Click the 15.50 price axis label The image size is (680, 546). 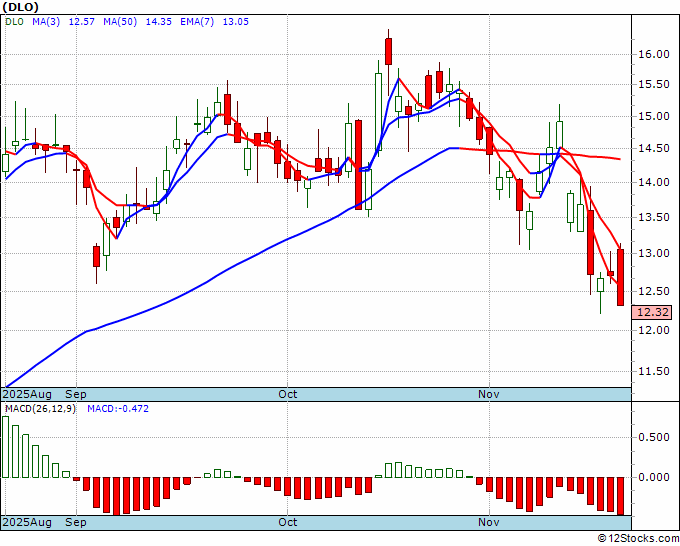(654, 85)
